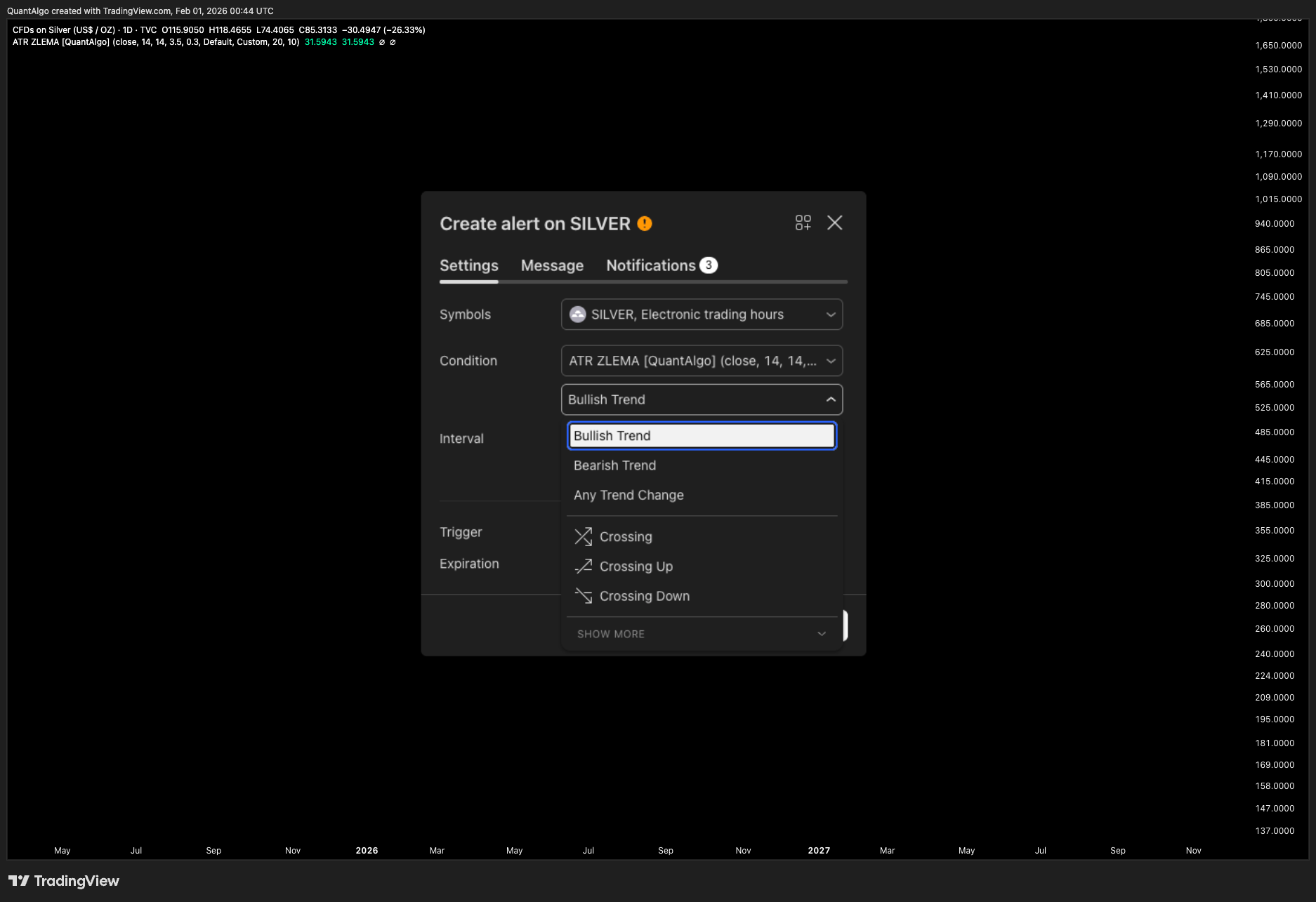
Task: Open the Symbols dropdown showing SILVER
Action: [702, 314]
